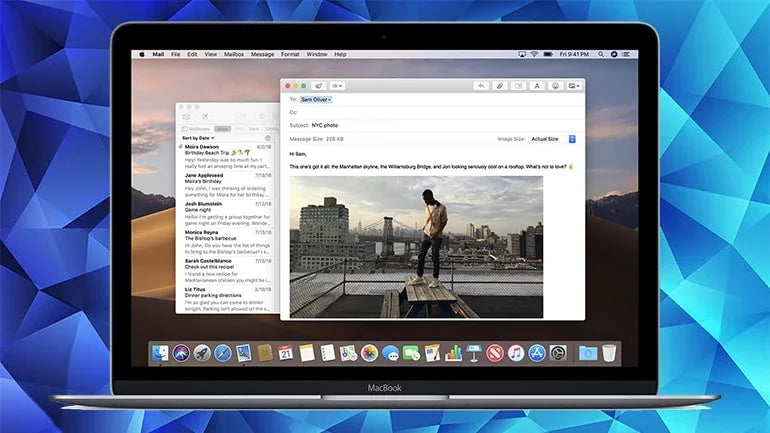
Task: Open the emoji picker smiley icon
Action: coord(555,86)
